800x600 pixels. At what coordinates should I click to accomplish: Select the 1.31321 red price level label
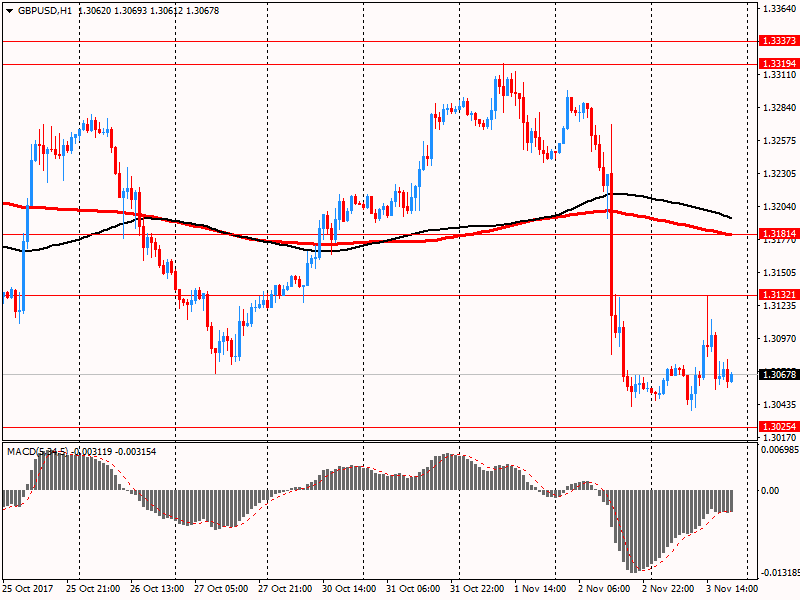779,294
